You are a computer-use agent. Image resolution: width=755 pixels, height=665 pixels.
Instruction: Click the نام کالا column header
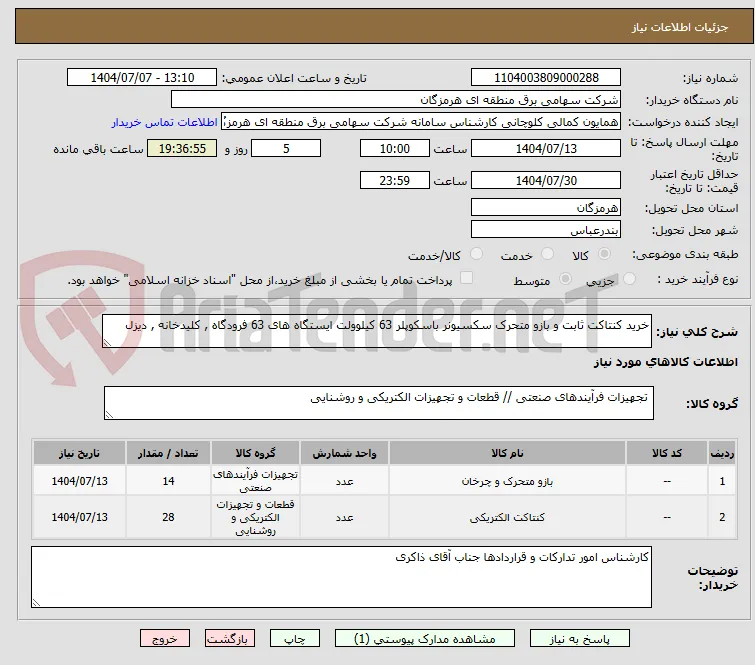click(x=507, y=453)
